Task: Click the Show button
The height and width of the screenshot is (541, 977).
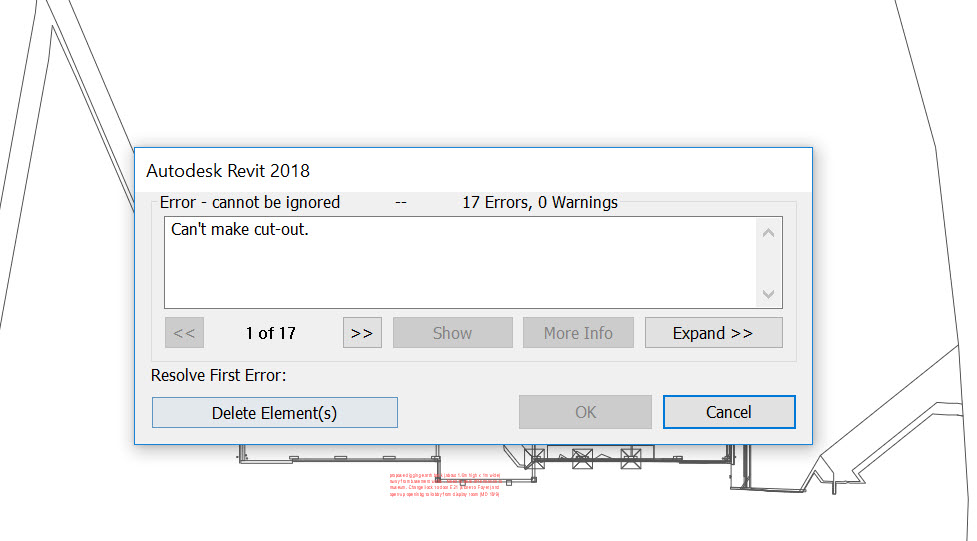Action: coord(452,333)
